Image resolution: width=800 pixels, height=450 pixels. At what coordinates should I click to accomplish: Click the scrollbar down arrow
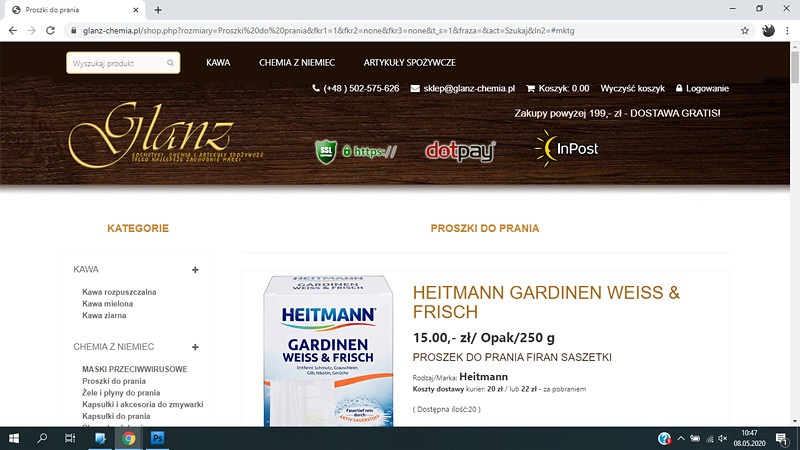click(795, 421)
